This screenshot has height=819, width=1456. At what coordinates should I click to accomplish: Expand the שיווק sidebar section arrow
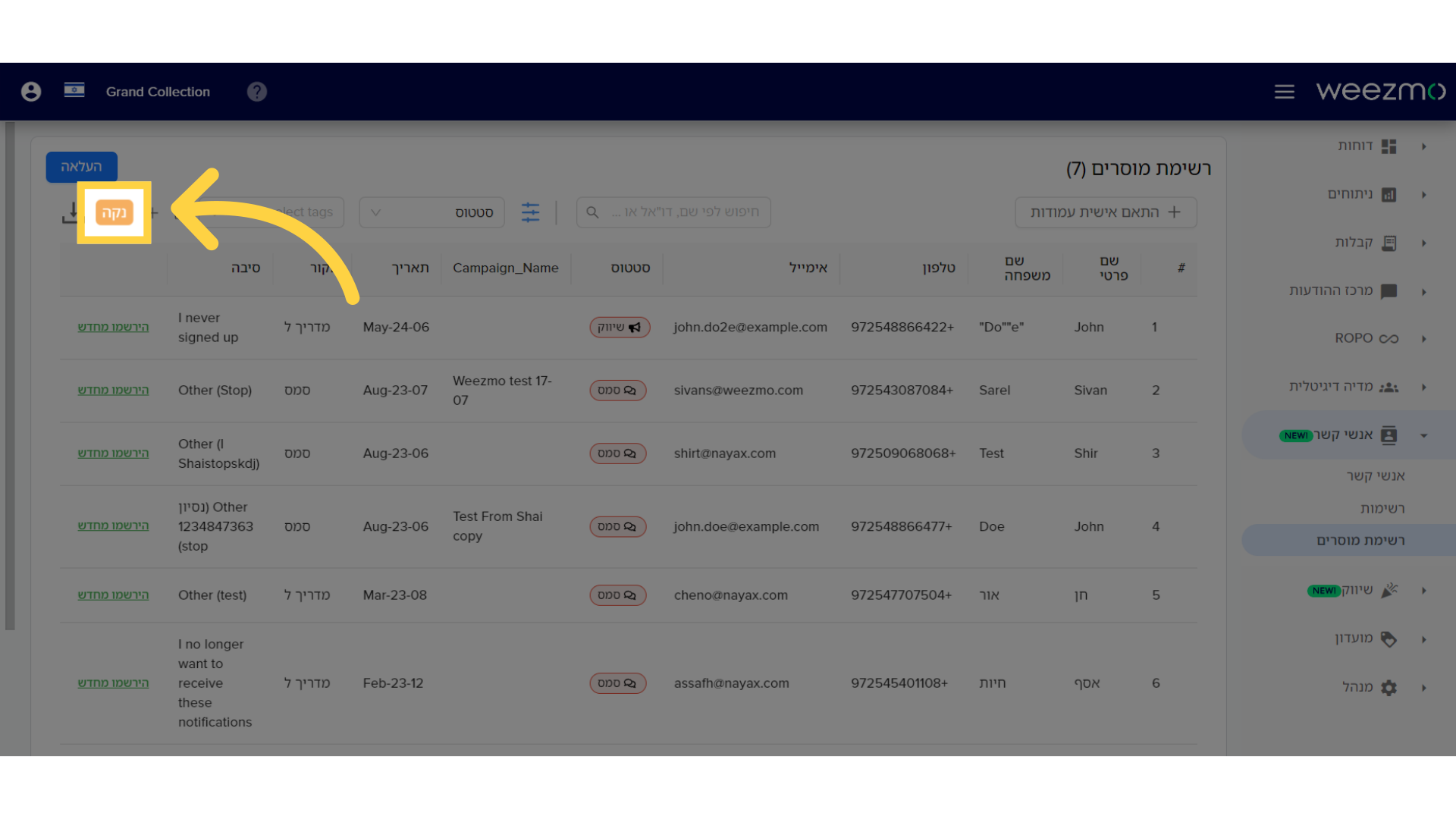tap(1424, 590)
